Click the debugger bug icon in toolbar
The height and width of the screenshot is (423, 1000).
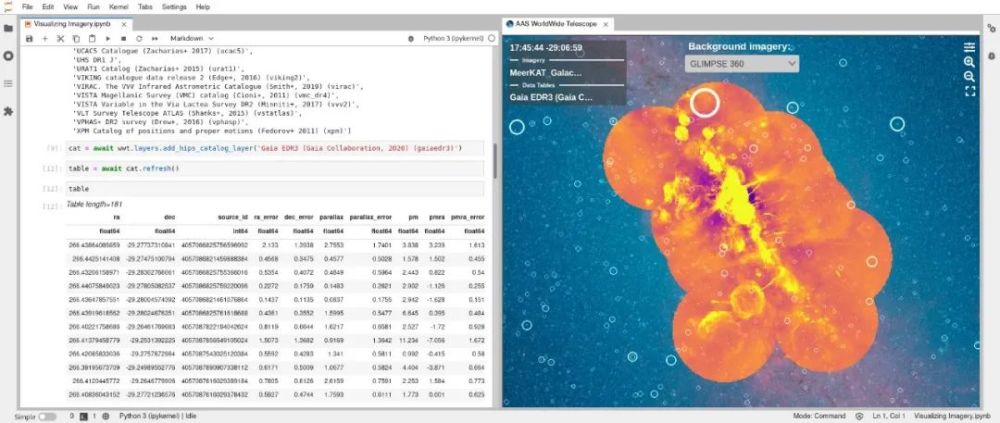[x=411, y=38]
